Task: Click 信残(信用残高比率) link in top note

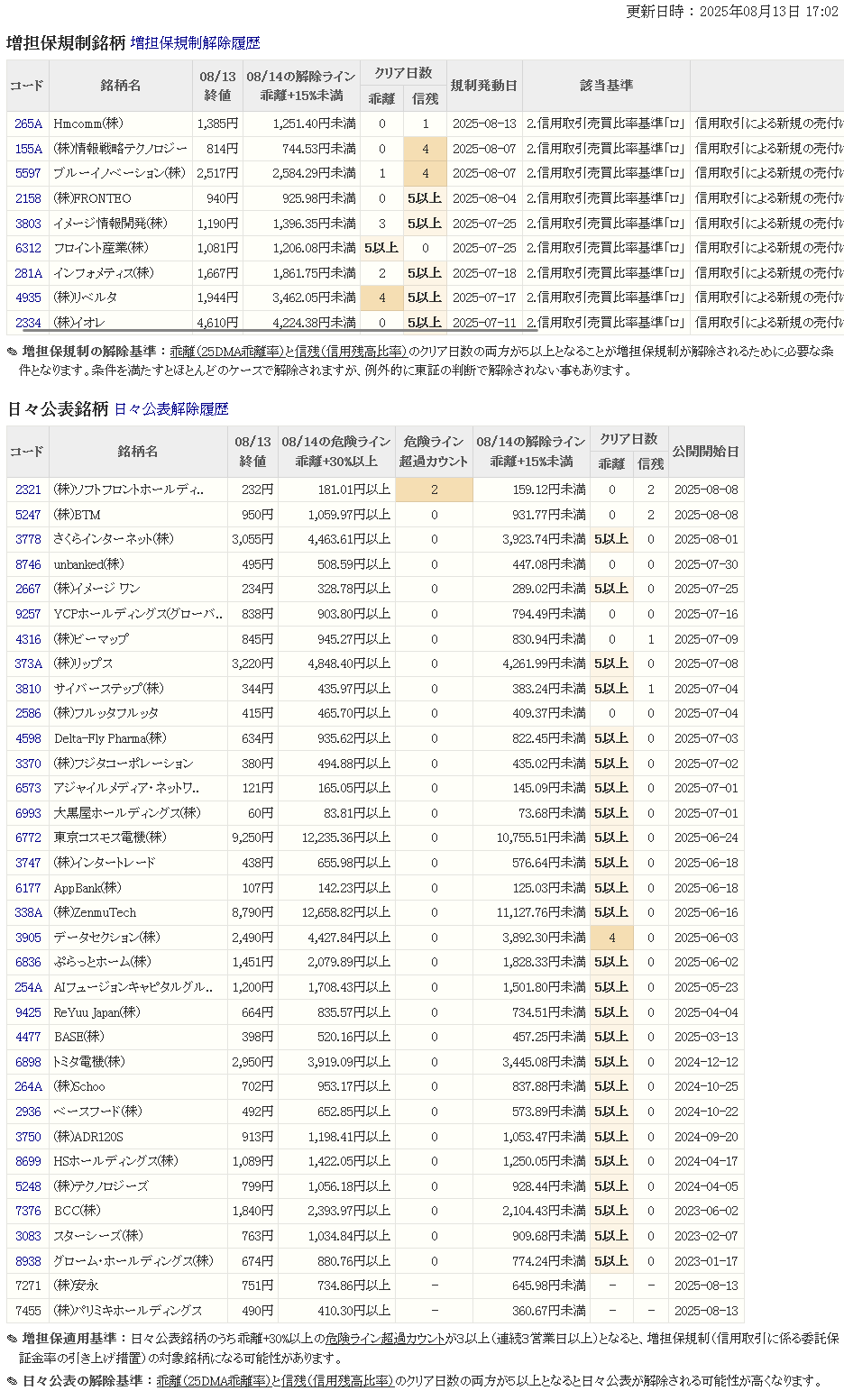Action: point(351,352)
